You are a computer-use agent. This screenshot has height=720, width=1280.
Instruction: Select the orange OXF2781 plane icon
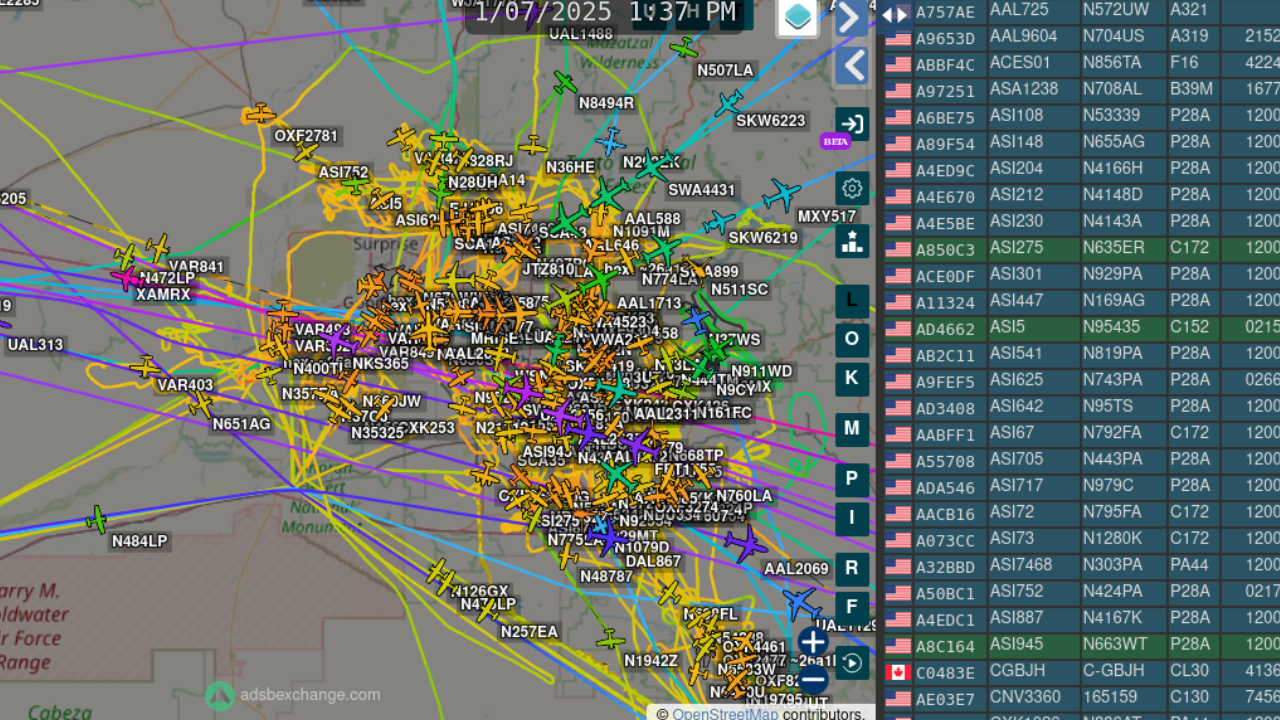260,113
